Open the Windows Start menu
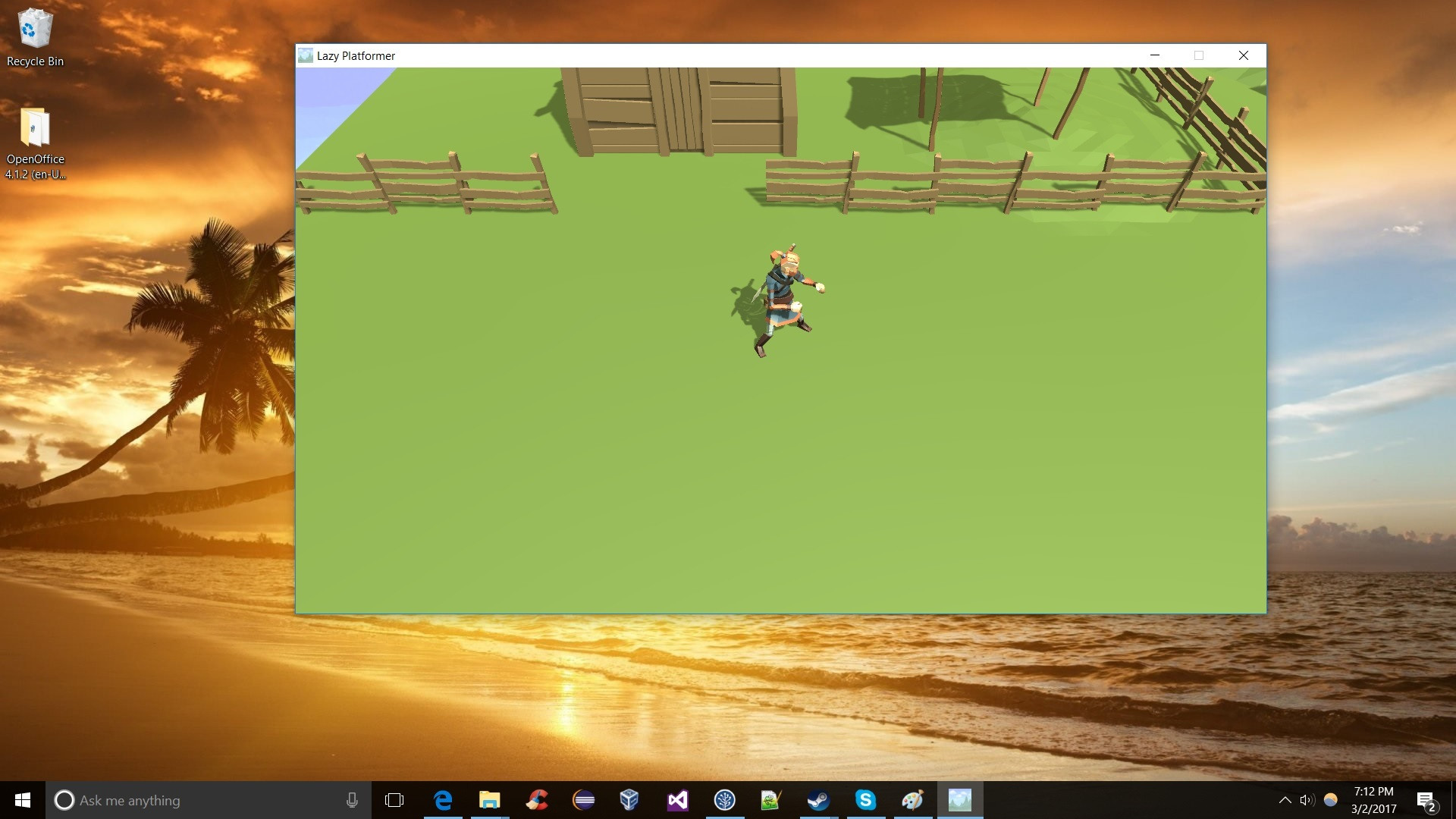Image resolution: width=1456 pixels, height=819 pixels. click(x=23, y=800)
